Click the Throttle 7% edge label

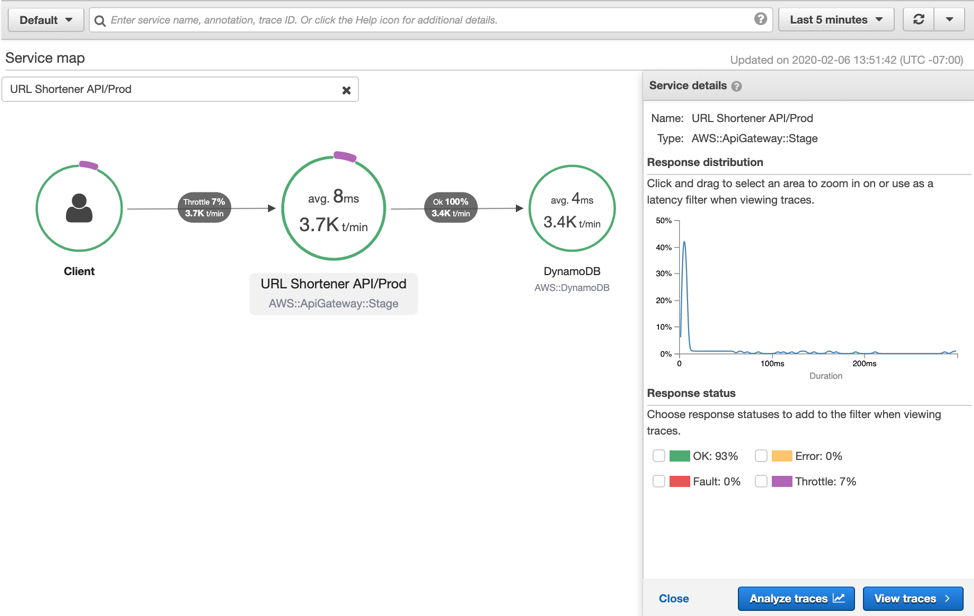click(204, 207)
